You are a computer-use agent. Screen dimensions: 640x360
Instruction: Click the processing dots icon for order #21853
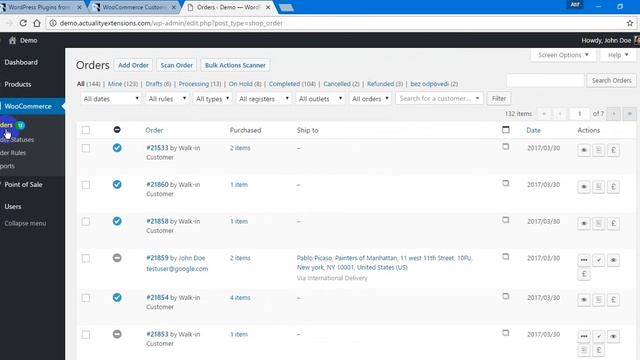point(584,337)
